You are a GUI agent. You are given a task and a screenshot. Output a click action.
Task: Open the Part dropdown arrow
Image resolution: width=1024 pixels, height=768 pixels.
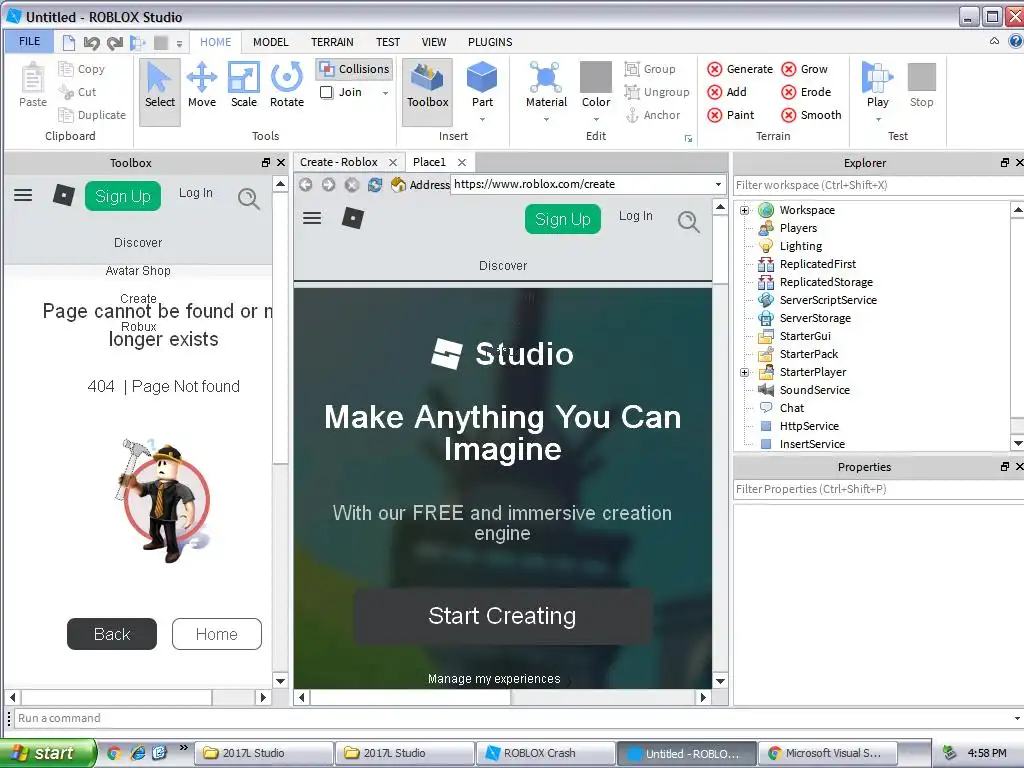tap(482, 120)
